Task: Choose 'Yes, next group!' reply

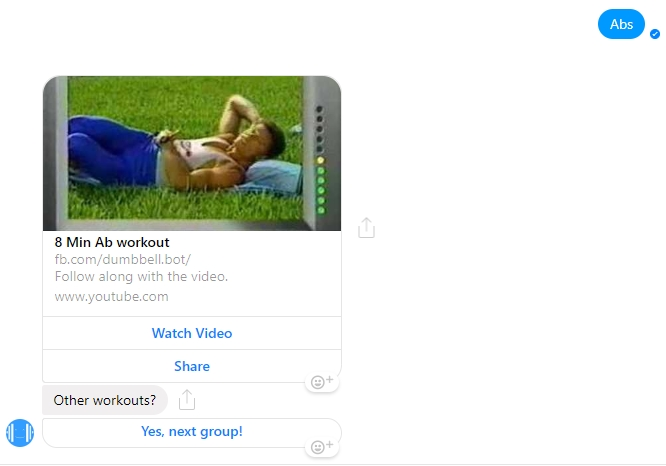Action: (192, 432)
